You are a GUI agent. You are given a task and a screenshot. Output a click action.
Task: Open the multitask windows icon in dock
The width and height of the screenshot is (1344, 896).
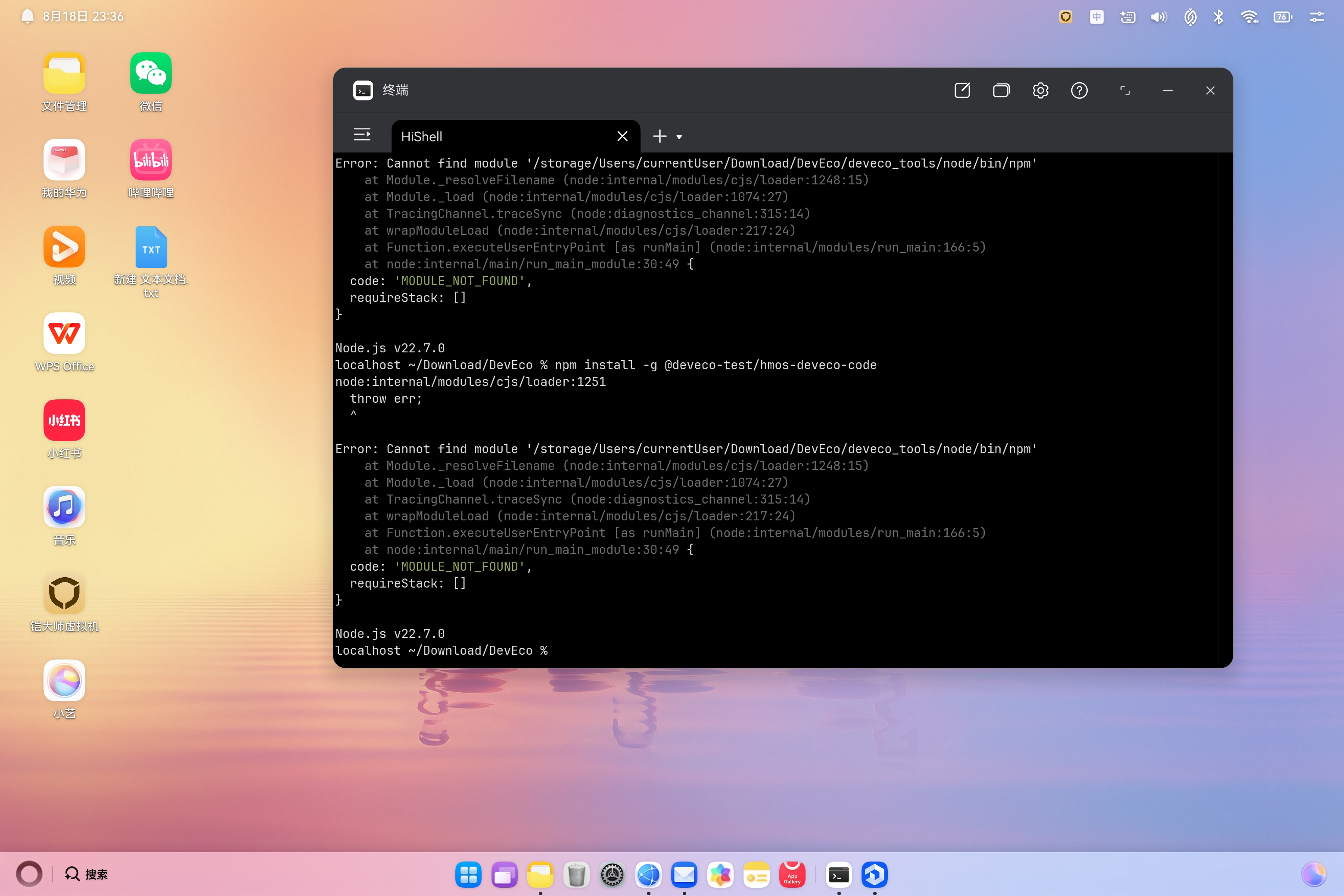tap(504, 874)
